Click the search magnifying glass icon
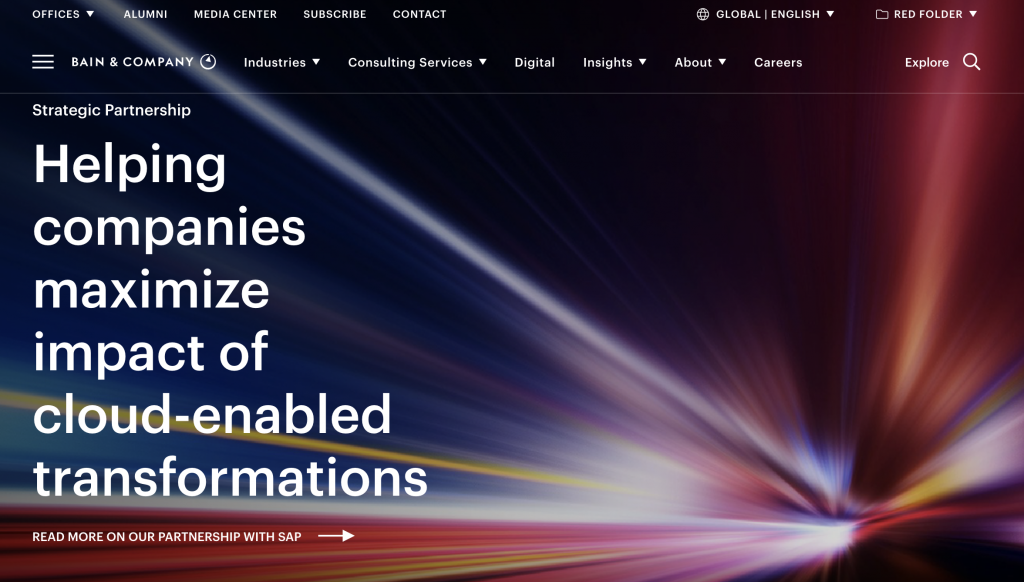Viewport: 1024px width, 582px height. point(971,62)
